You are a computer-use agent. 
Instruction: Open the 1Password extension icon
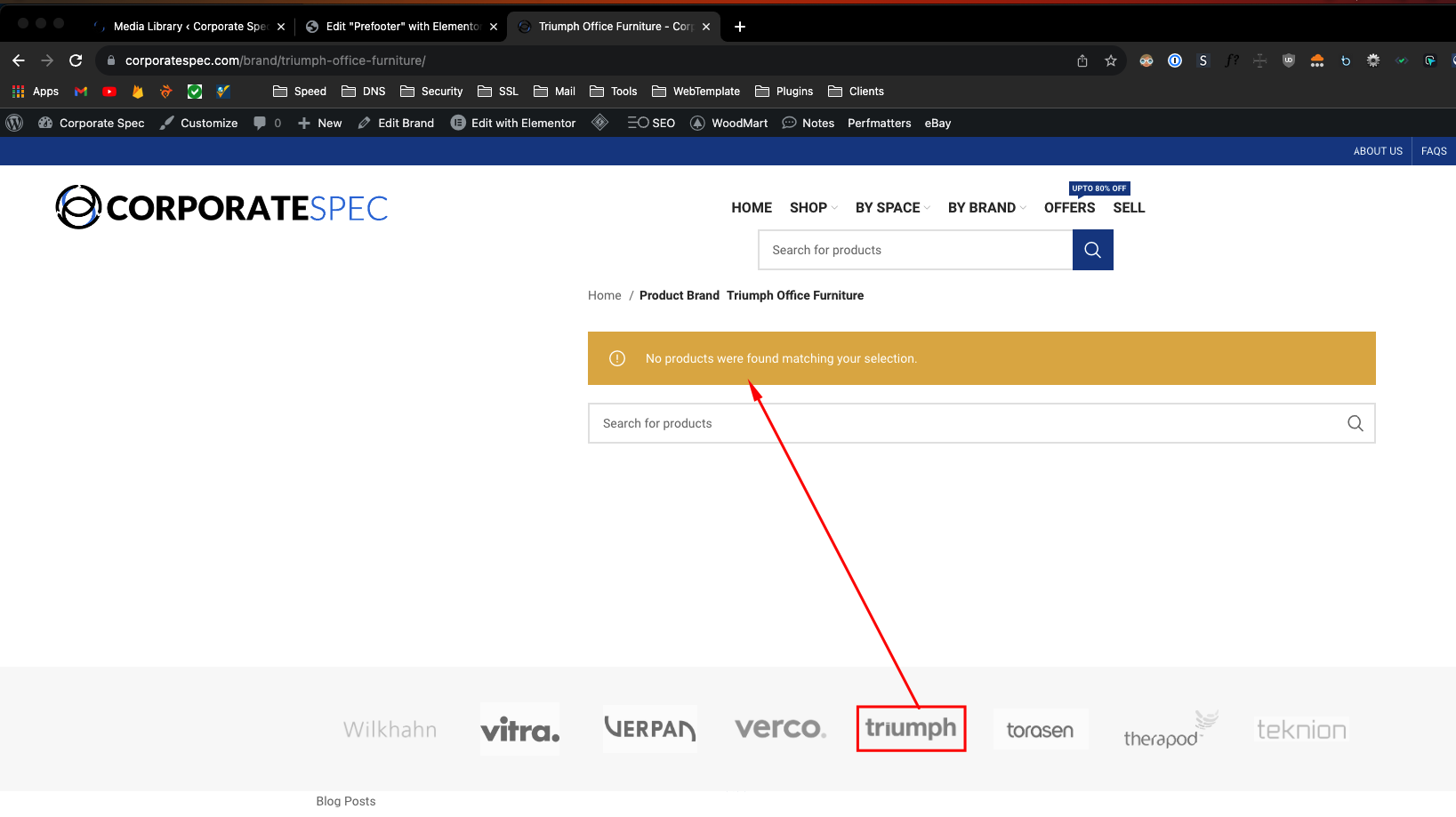[x=1175, y=60]
